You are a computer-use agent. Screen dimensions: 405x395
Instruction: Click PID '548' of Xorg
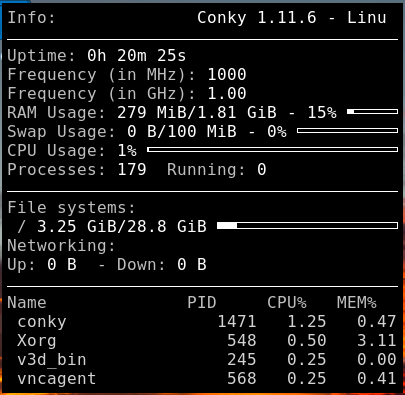242,341
